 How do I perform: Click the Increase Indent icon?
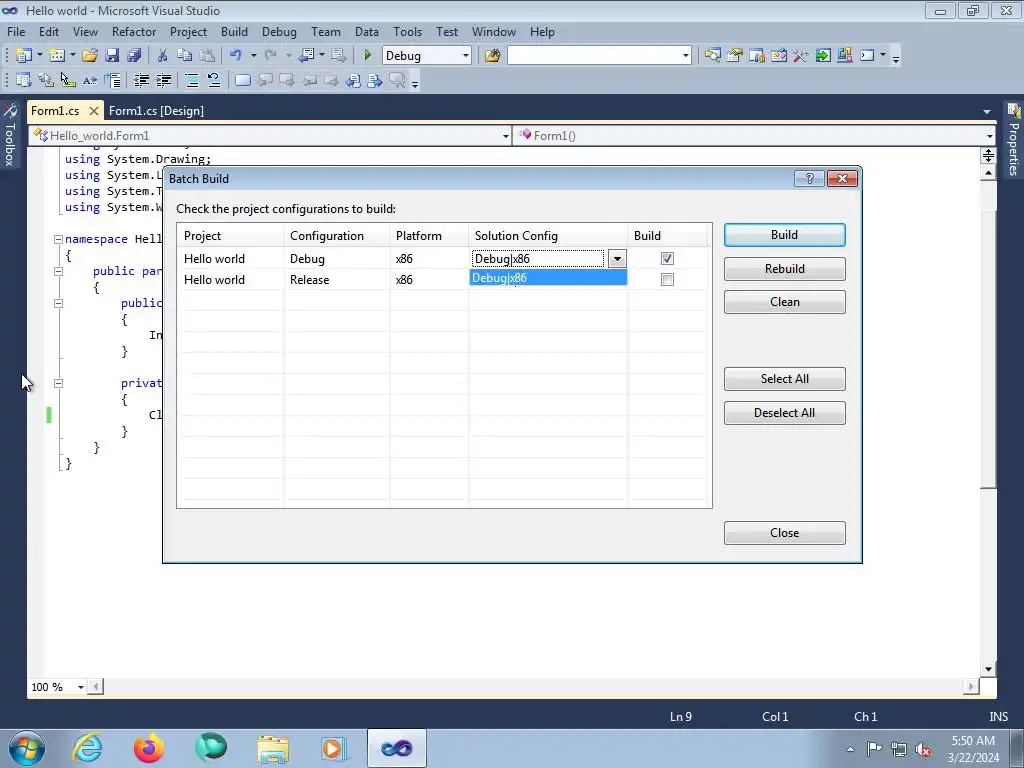pyautogui.click(x=163, y=80)
